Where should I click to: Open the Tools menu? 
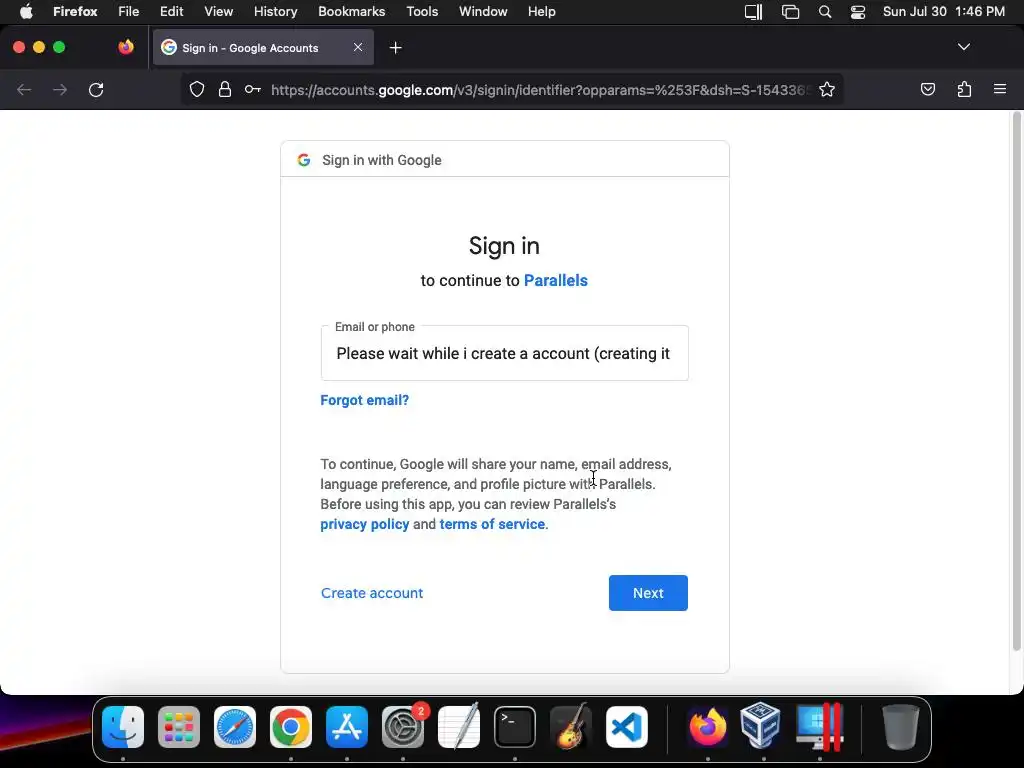pyautogui.click(x=422, y=11)
